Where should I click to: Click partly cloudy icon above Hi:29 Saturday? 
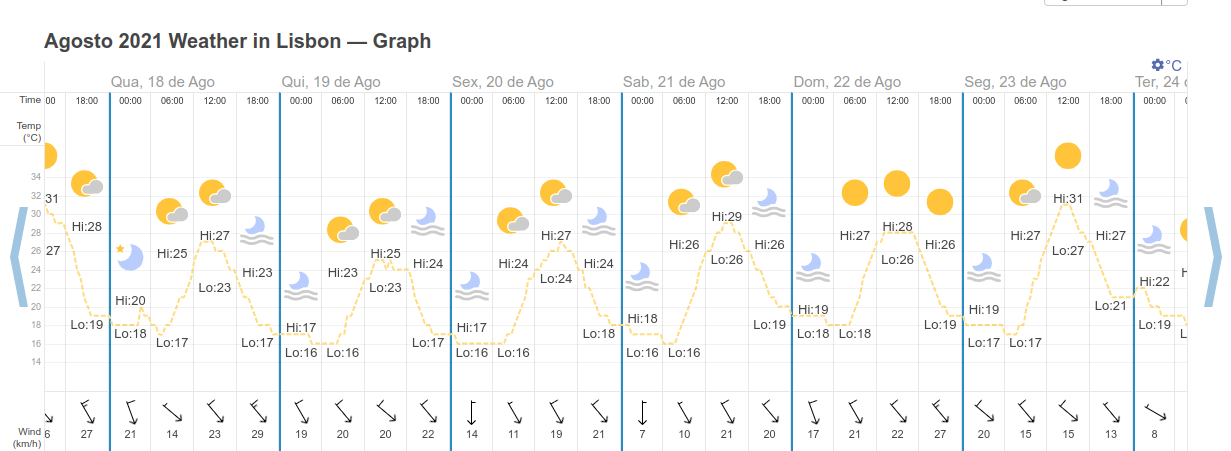[727, 175]
